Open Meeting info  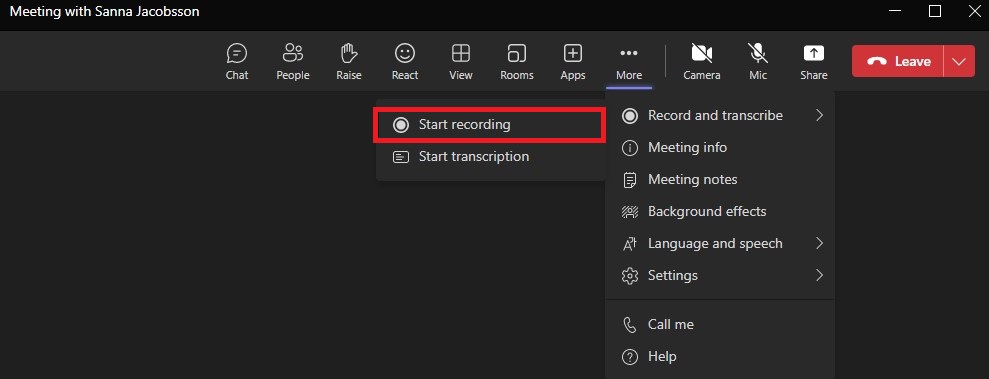[720, 148]
